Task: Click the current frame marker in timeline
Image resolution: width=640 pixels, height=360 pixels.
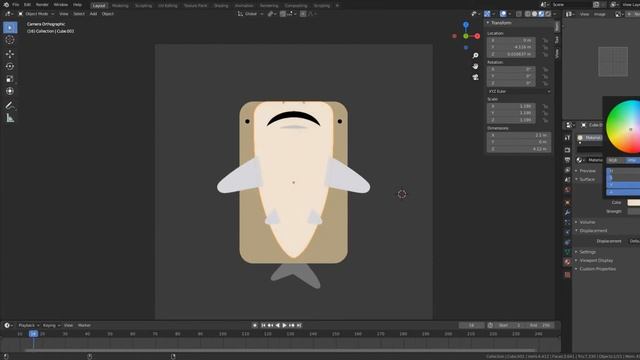Action: click(x=33, y=334)
